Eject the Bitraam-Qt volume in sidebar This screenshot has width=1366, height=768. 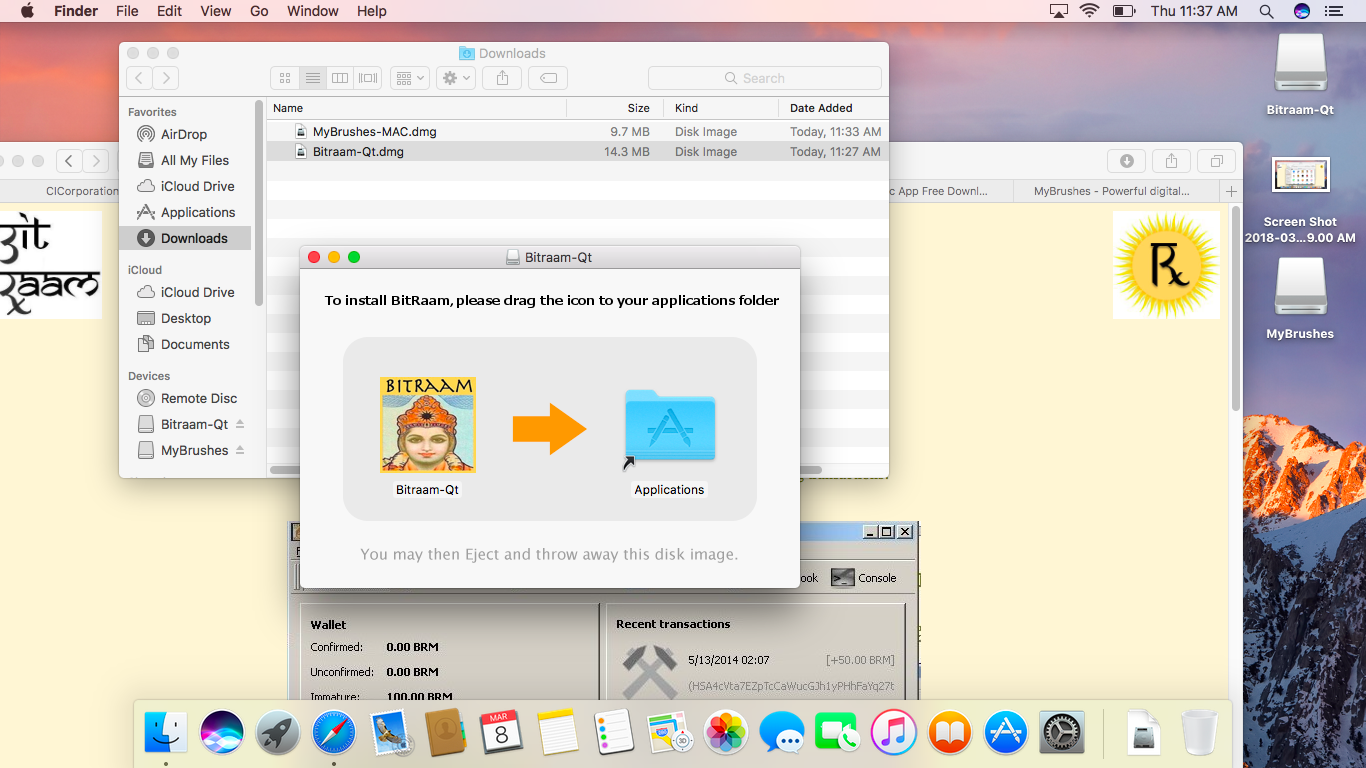tap(240, 424)
